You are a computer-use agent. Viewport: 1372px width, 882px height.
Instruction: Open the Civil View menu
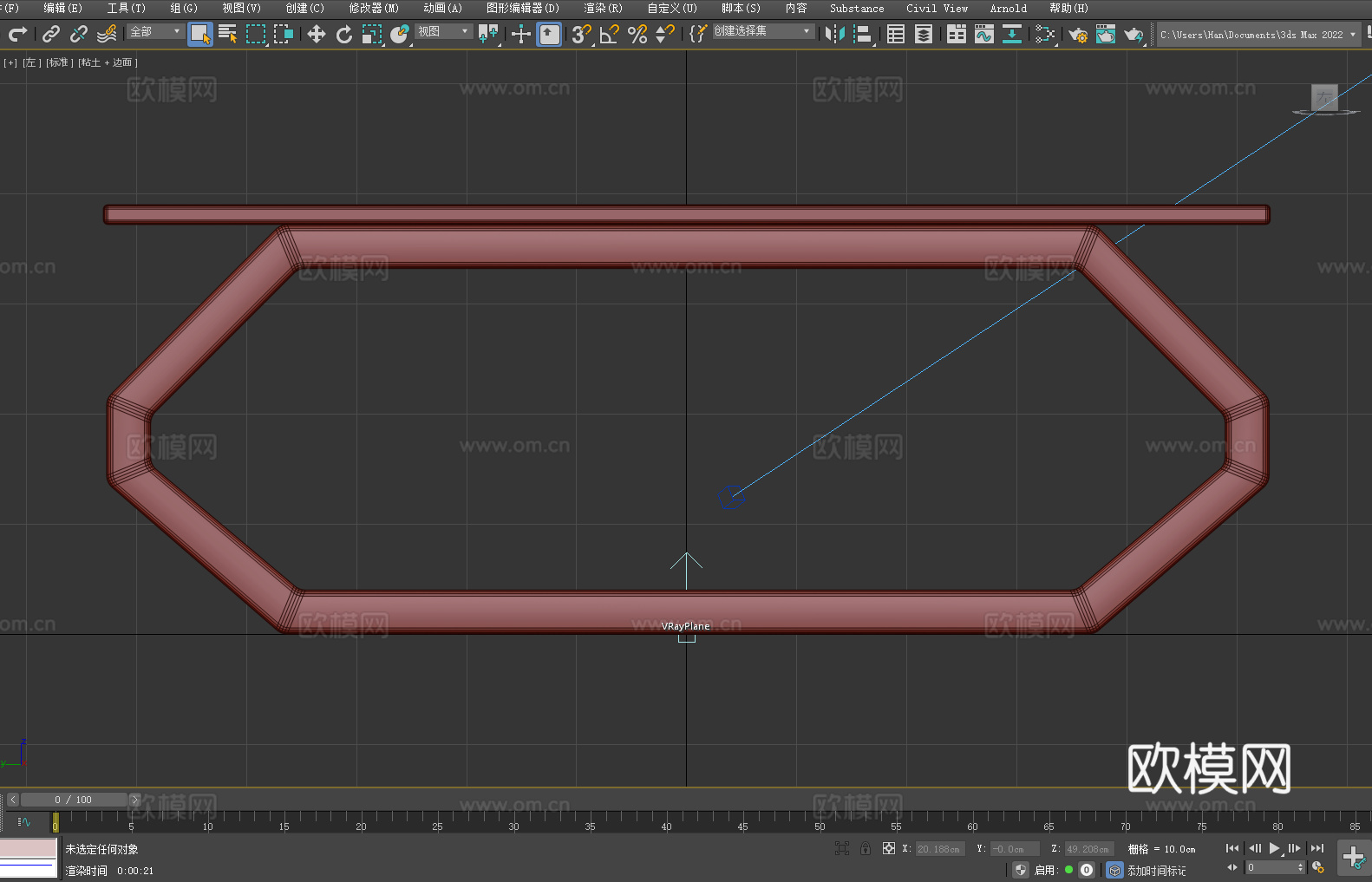(937, 8)
